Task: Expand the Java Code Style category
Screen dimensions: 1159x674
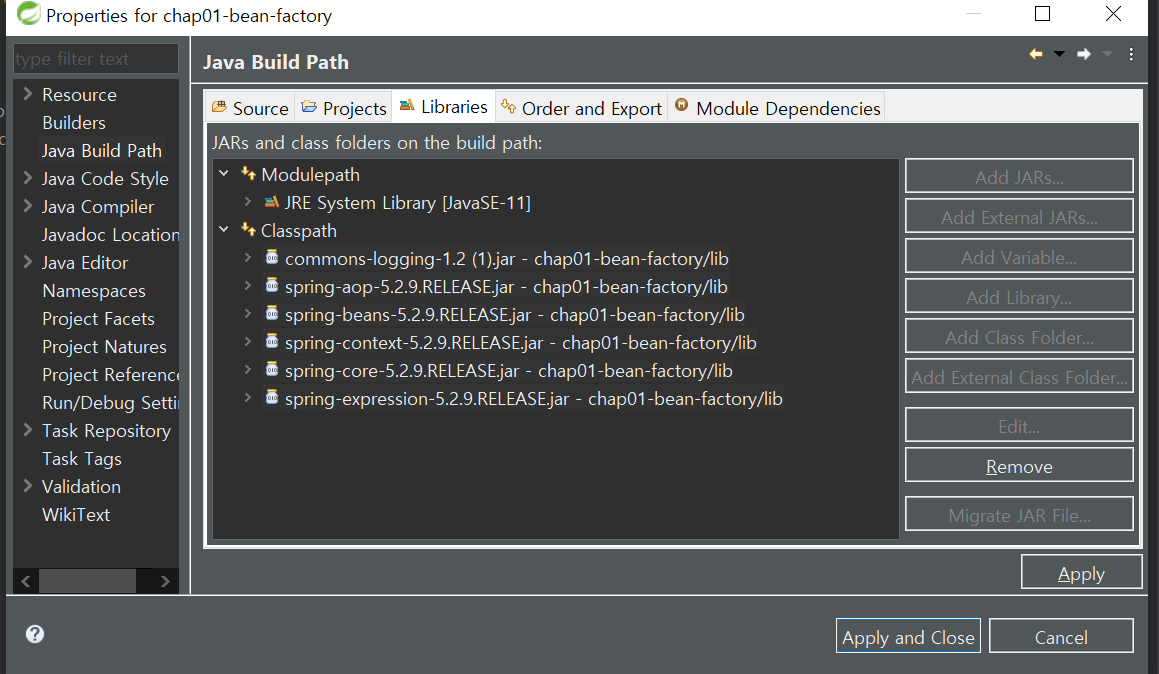Action: coord(28,178)
